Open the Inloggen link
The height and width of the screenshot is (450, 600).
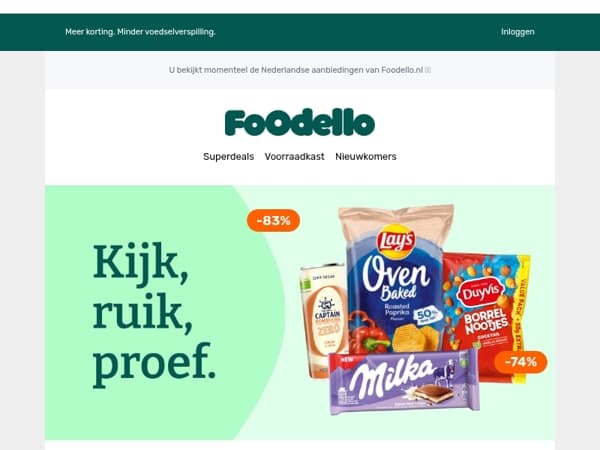517,32
